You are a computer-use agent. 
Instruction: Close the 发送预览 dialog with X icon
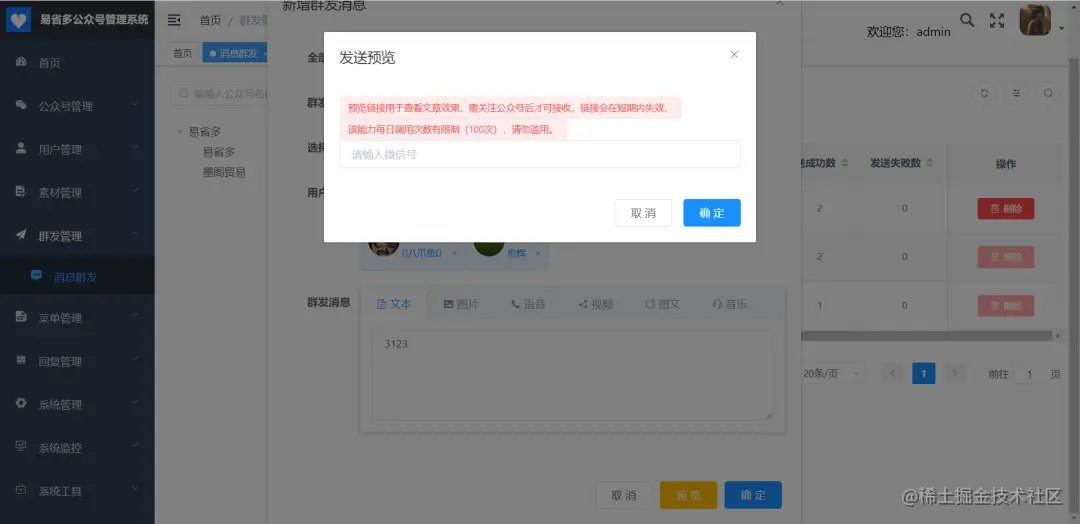tap(734, 54)
